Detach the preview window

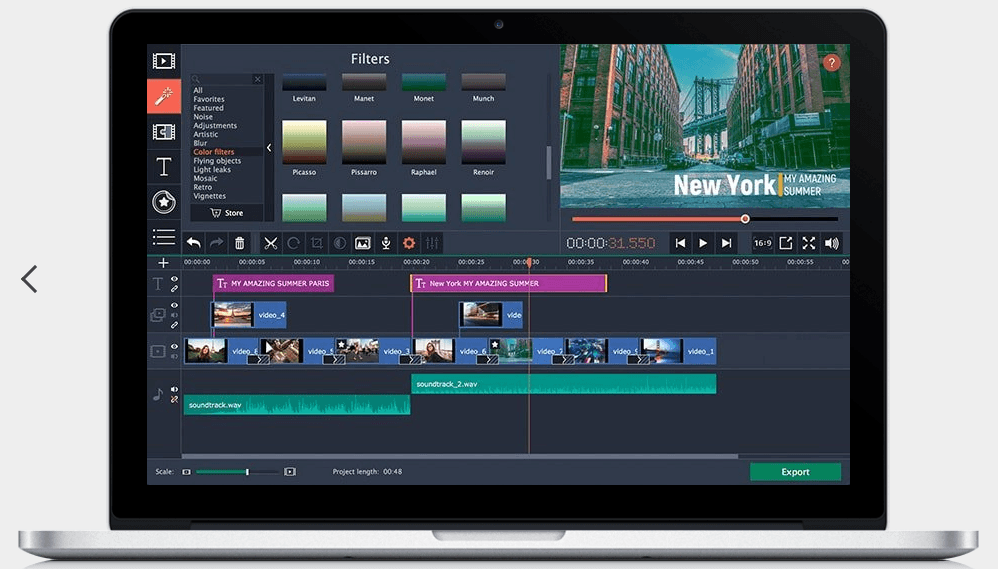(786, 242)
